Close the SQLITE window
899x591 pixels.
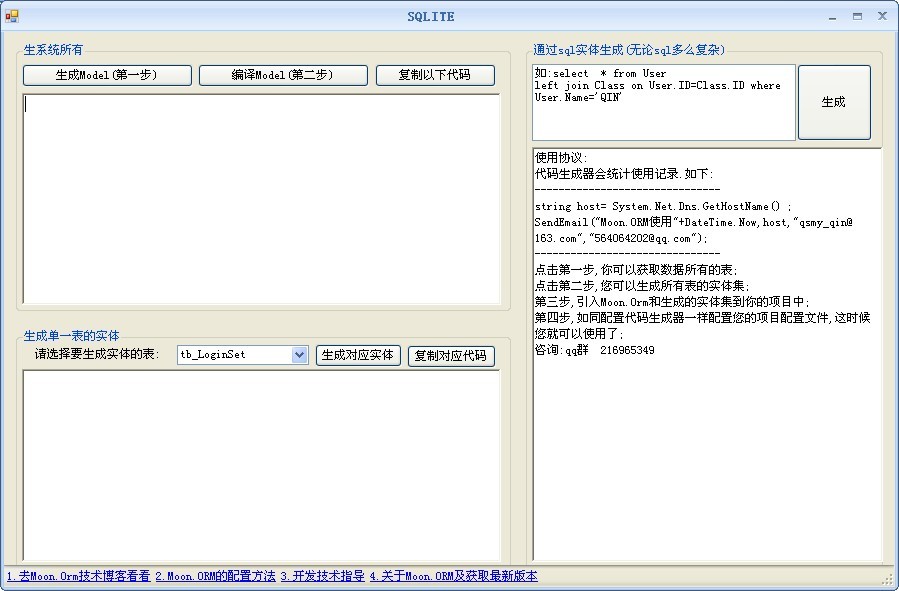(882, 16)
